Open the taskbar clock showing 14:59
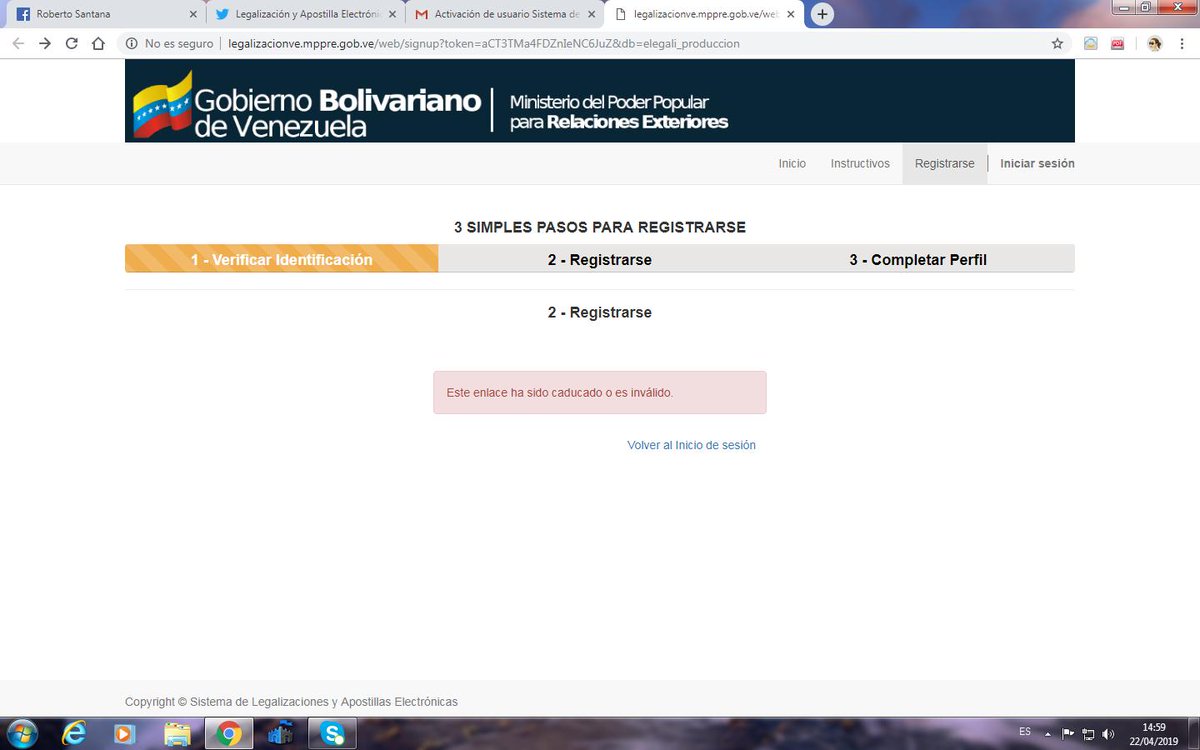Screen dimensions: 1200x750 (x=1153, y=734)
